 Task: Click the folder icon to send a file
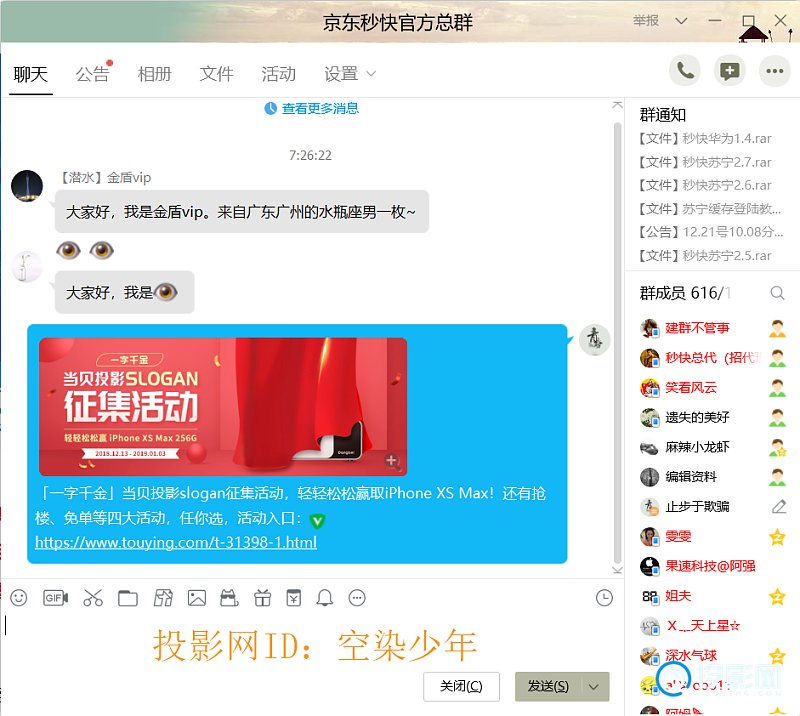click(128, 598)
